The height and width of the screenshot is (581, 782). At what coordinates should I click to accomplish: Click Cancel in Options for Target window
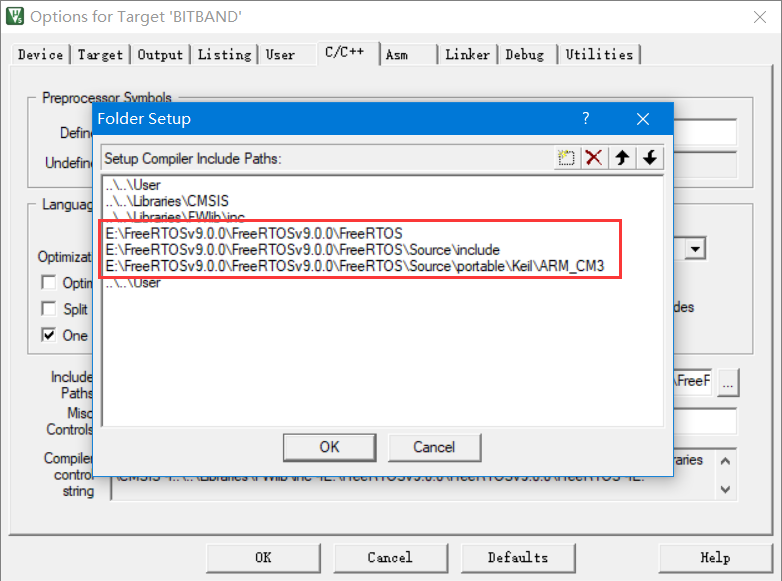click(390, 558)
